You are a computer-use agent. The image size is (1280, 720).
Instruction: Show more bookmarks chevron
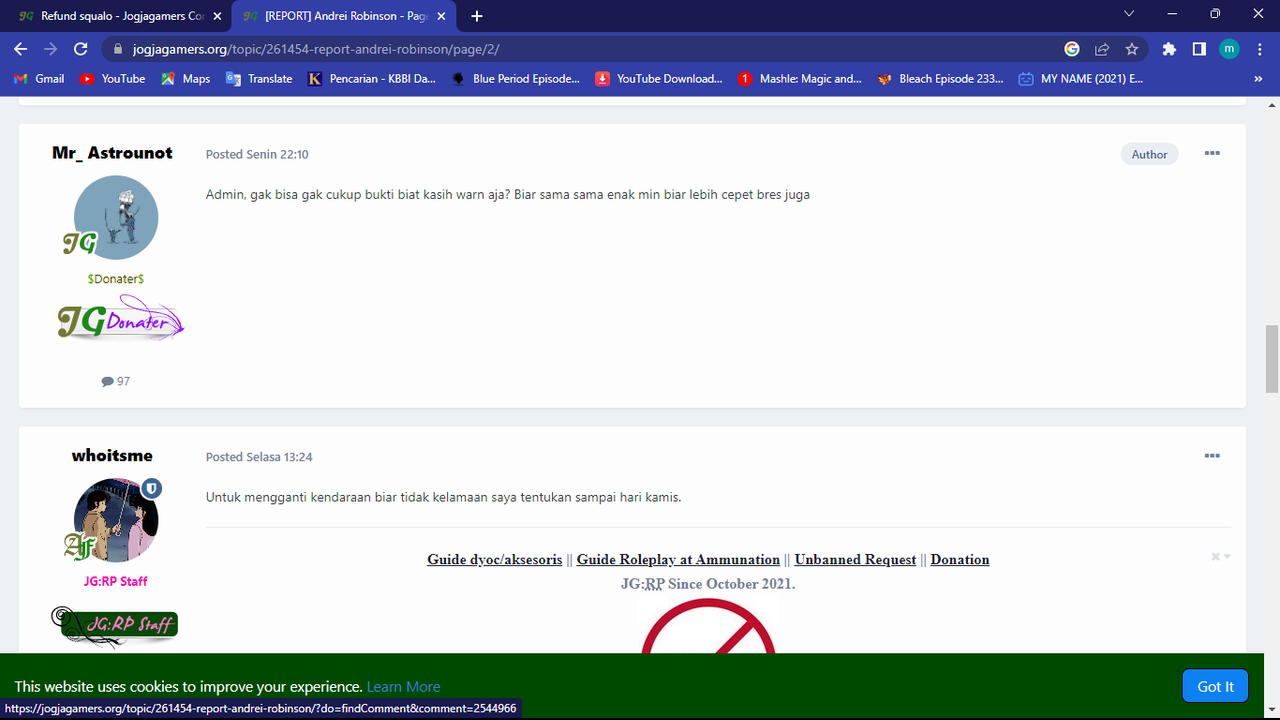[x=1258, y=79]
